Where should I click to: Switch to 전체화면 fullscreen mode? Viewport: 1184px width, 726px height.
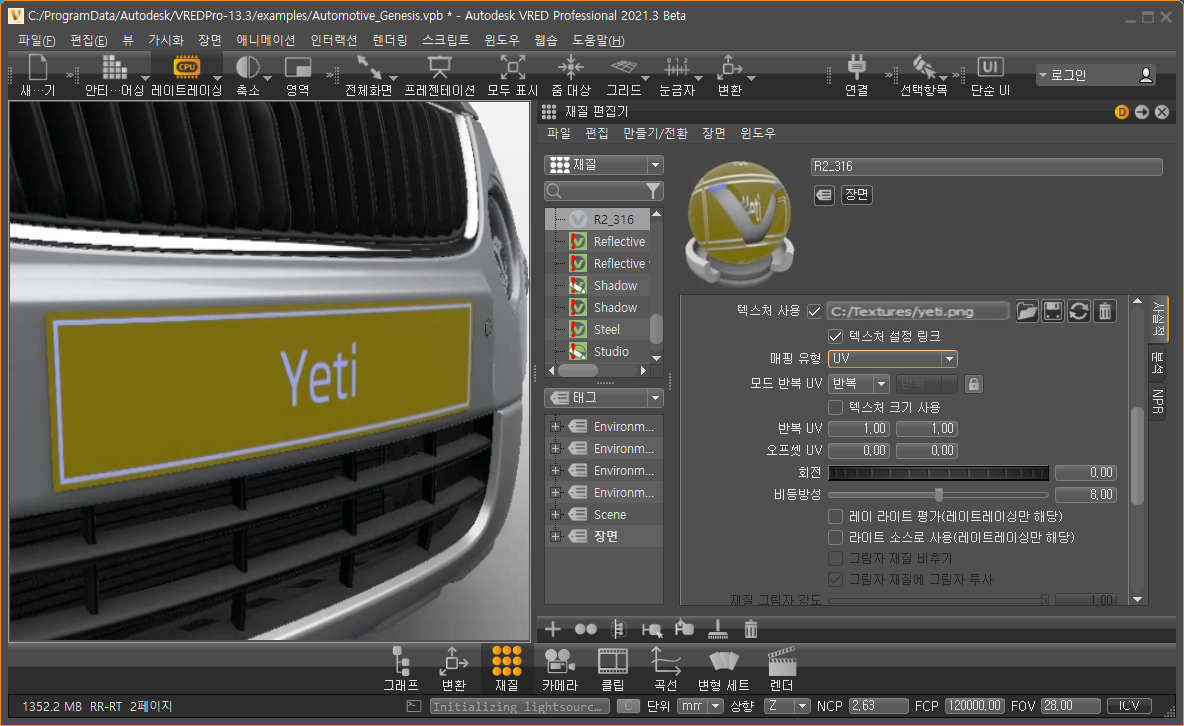(x=368, y=67)
